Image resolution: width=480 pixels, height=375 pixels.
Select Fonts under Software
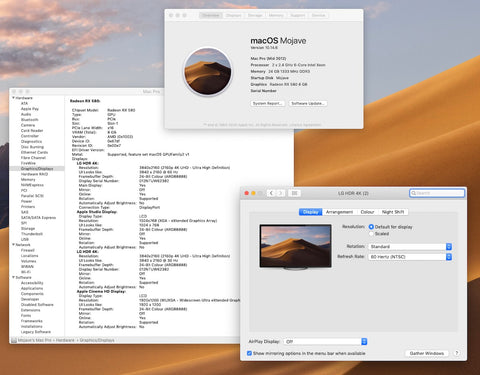click(x=26, y=315)
